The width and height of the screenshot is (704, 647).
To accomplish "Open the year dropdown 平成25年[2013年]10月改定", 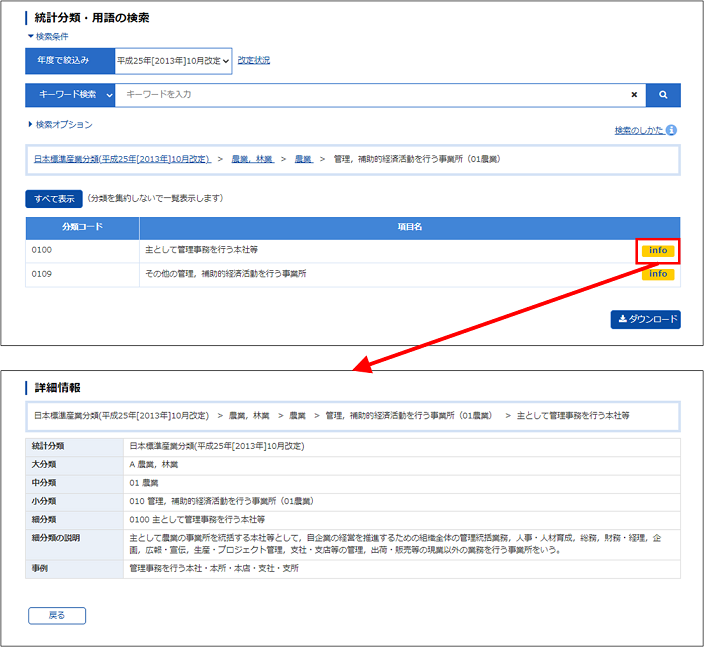I will pyautogui.click(x=173, y=61).
